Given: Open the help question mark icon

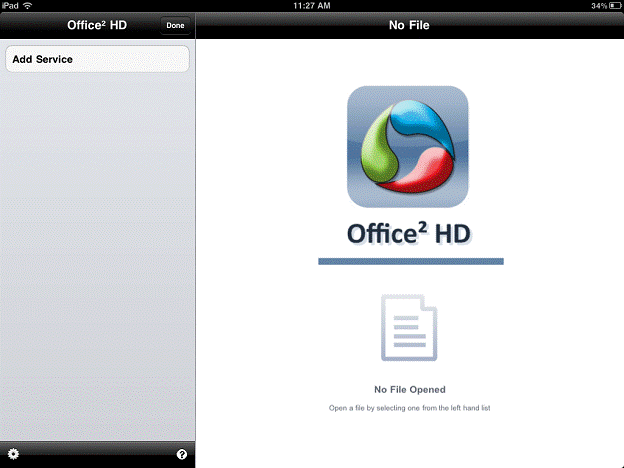Looking at the screenshot, I should (x=182, y=454).
